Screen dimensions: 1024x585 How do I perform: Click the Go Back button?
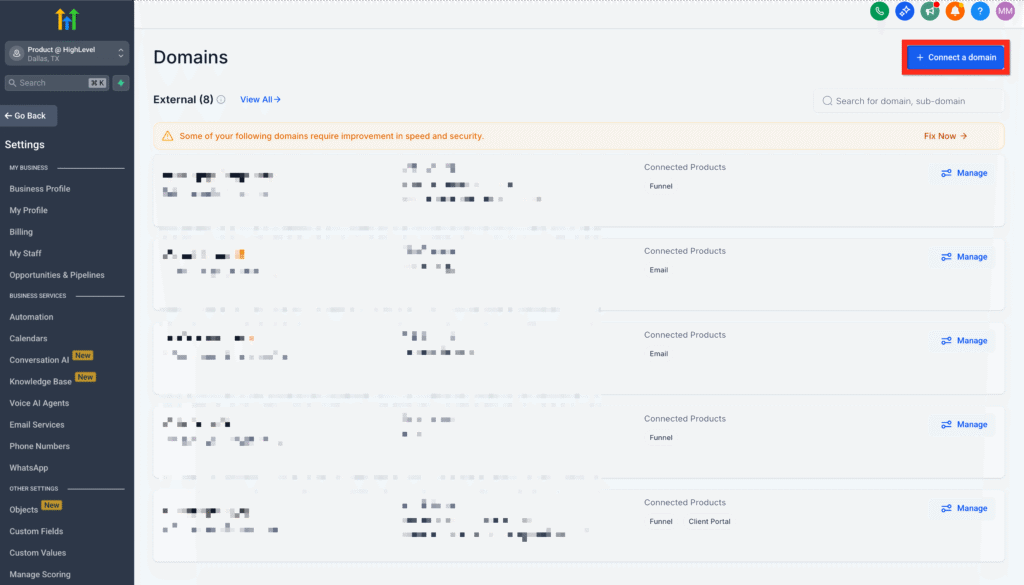coord(29,116)
